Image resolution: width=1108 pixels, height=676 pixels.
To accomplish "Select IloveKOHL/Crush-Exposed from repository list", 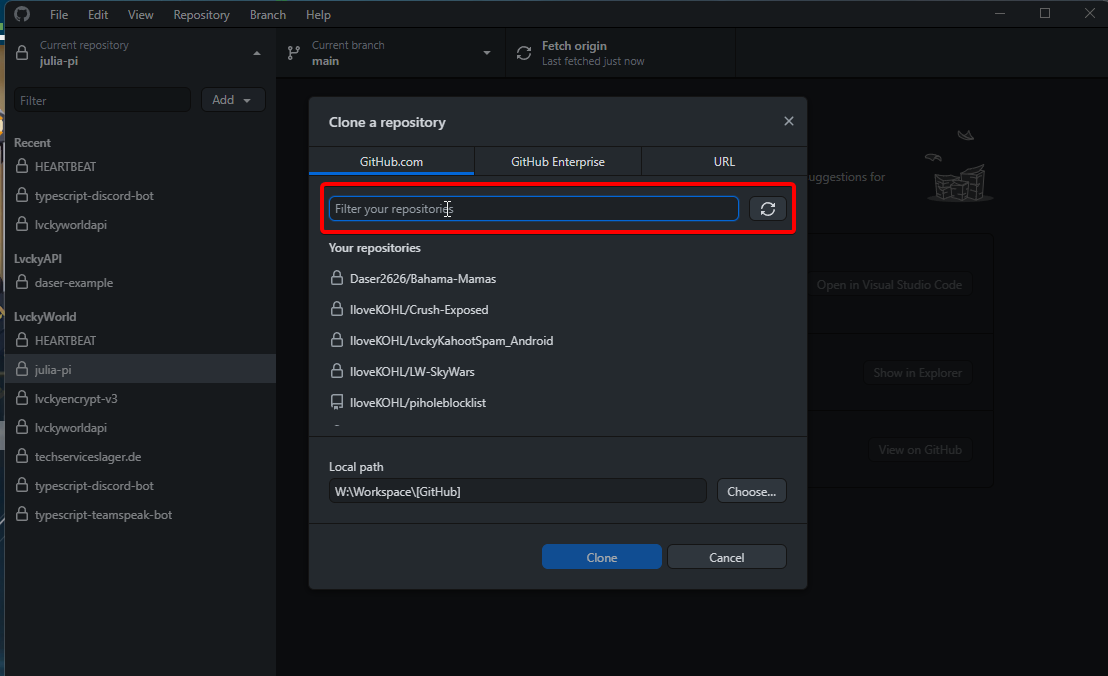I will (419, 310).
